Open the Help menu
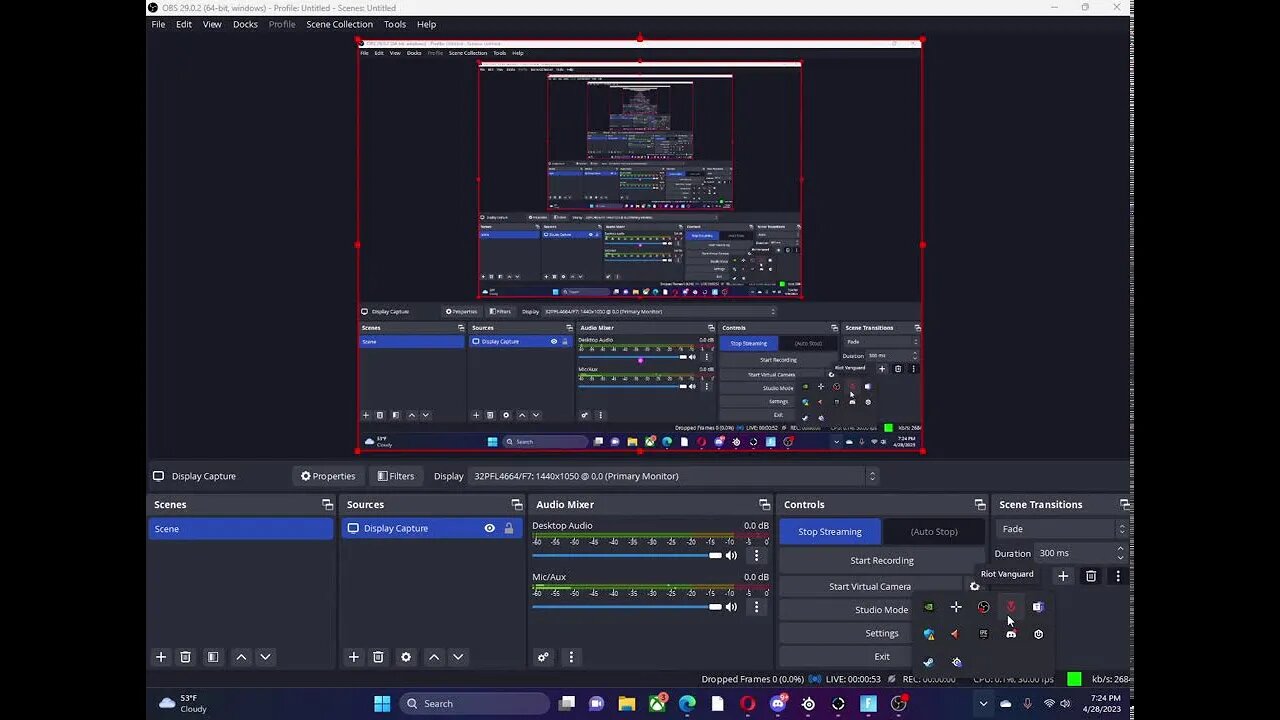The image size is (1280, 720). pyautogui.click(x=427, y=24)
